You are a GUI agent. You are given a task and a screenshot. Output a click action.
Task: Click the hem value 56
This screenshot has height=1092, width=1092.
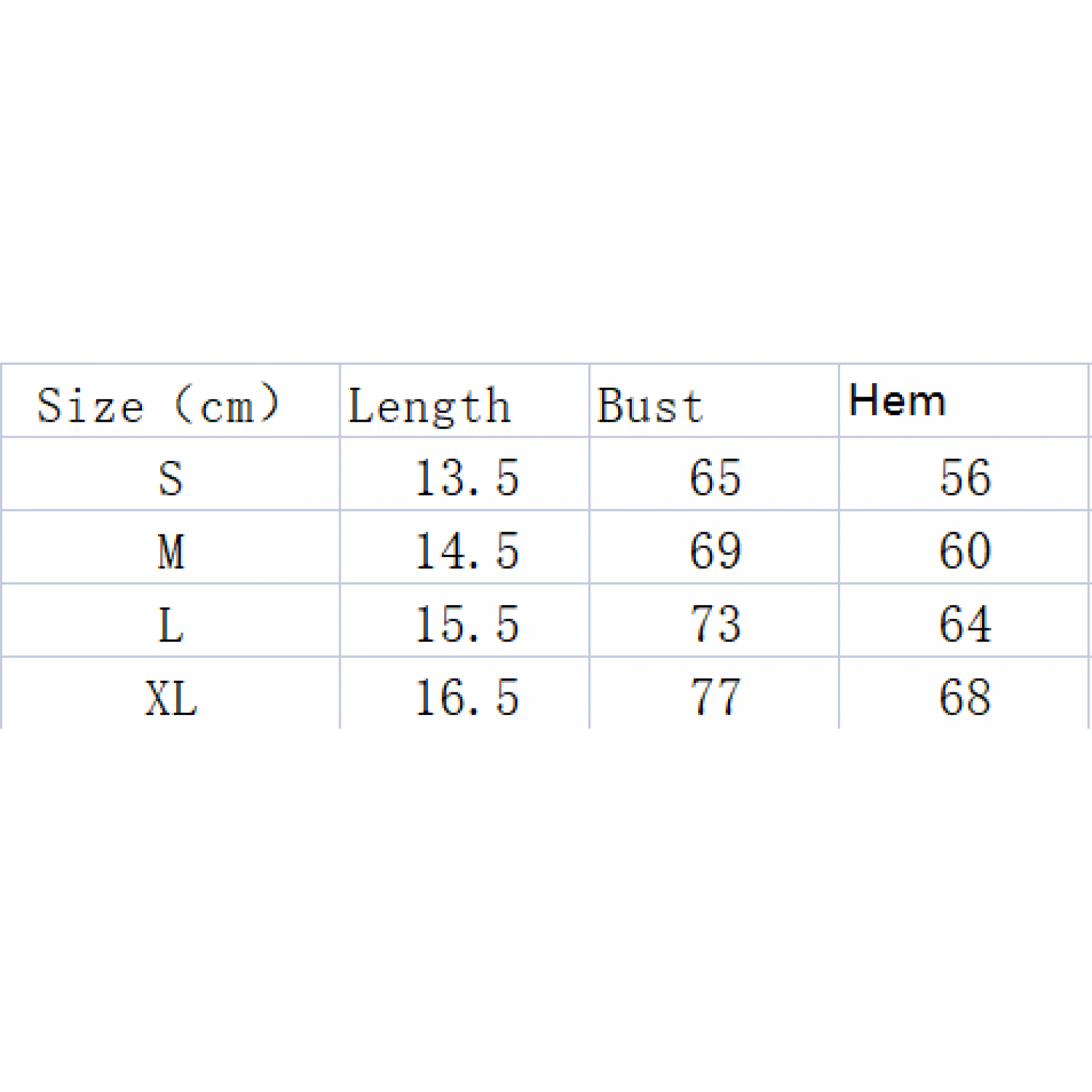965,478
